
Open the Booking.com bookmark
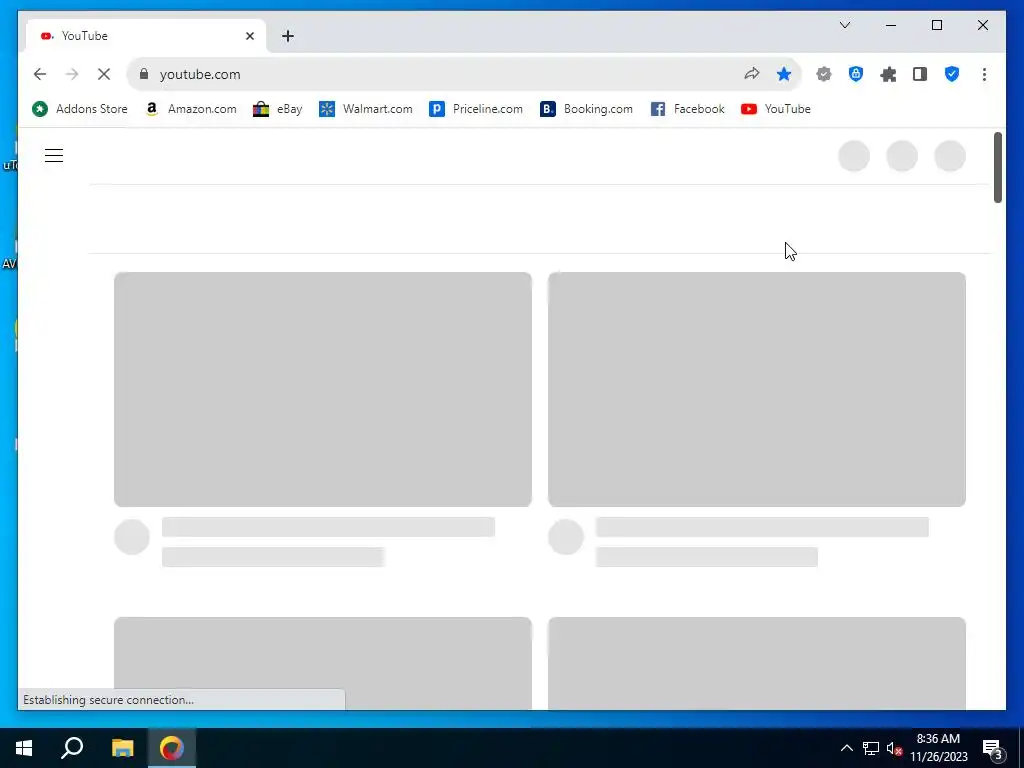click(x=586, y=109)
